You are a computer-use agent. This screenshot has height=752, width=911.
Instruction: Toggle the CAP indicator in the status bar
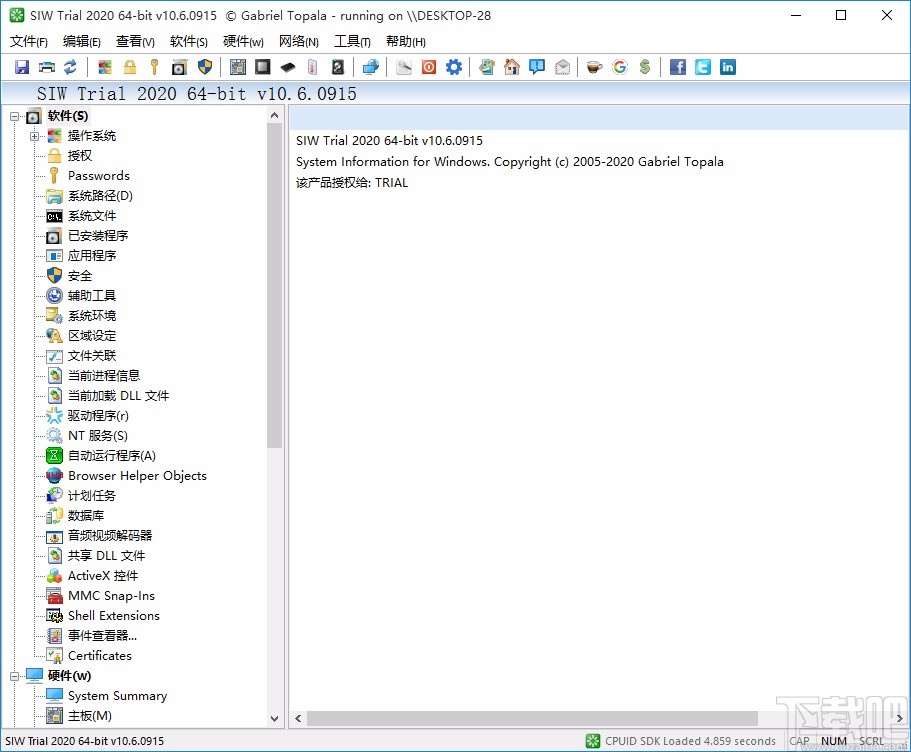point(800,741)
